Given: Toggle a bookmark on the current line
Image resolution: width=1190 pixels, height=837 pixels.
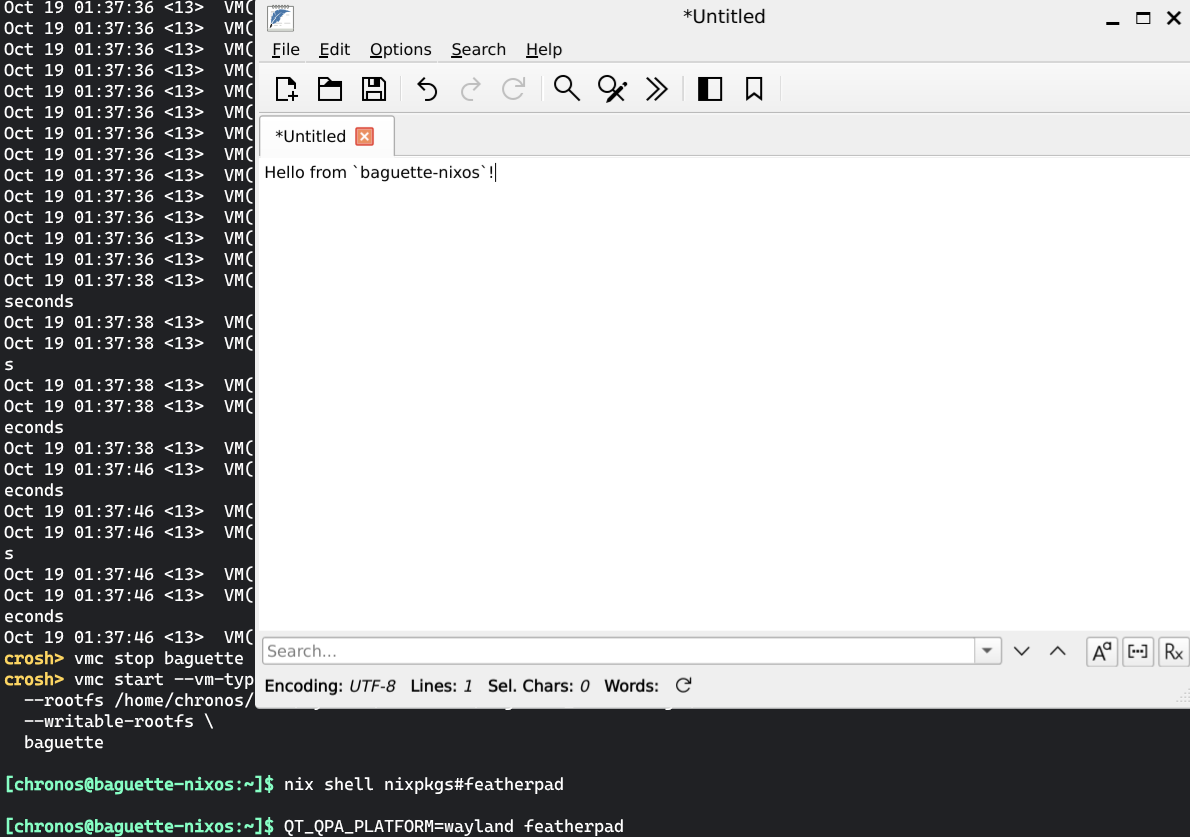Looking at the screenshot, I should pos(754,89).
